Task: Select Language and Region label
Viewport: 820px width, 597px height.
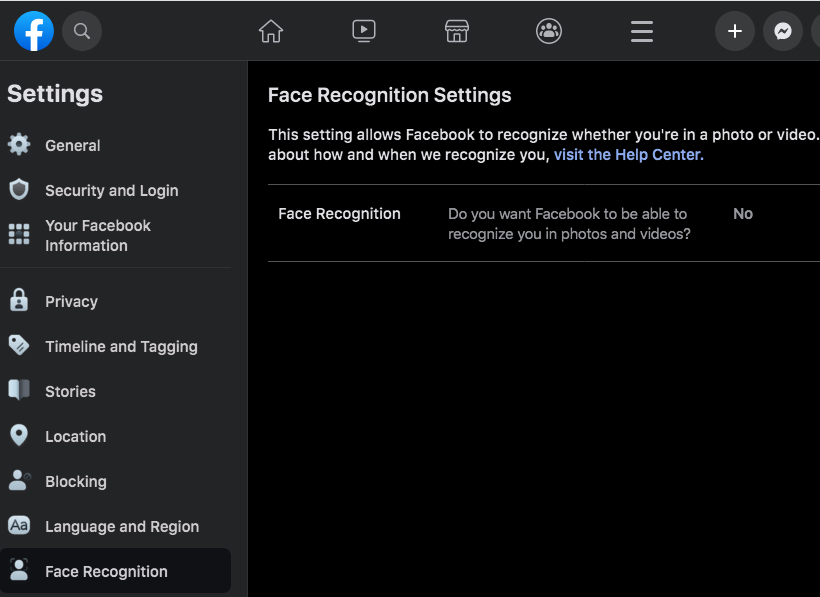Action: [x=122, y=526]
